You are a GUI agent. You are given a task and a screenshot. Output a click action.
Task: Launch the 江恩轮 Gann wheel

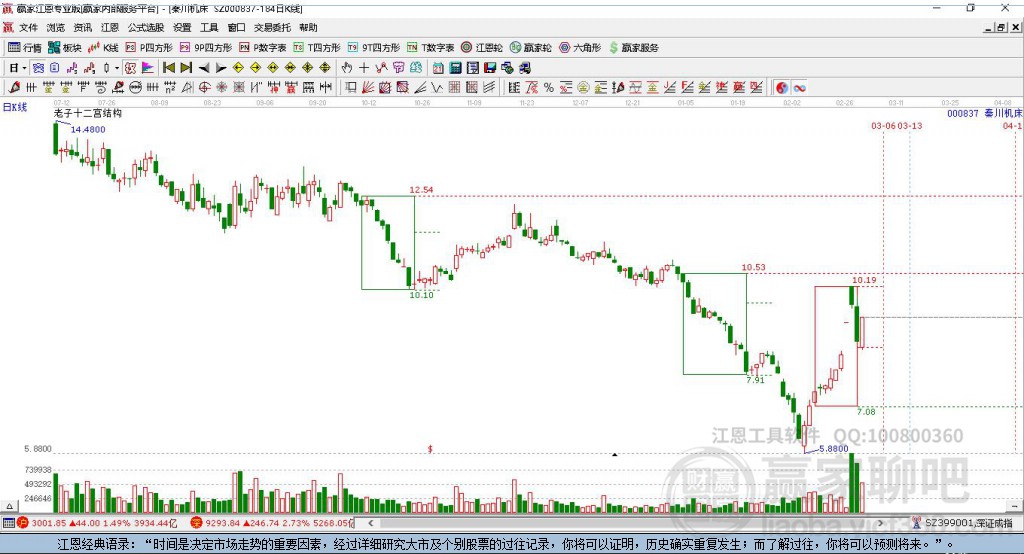(482, 48)
